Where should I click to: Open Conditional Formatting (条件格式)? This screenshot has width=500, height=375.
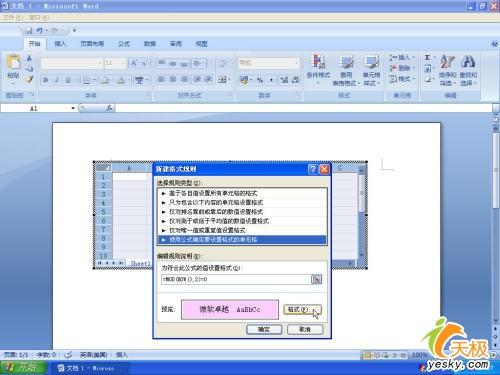click(x=318, y=69)
